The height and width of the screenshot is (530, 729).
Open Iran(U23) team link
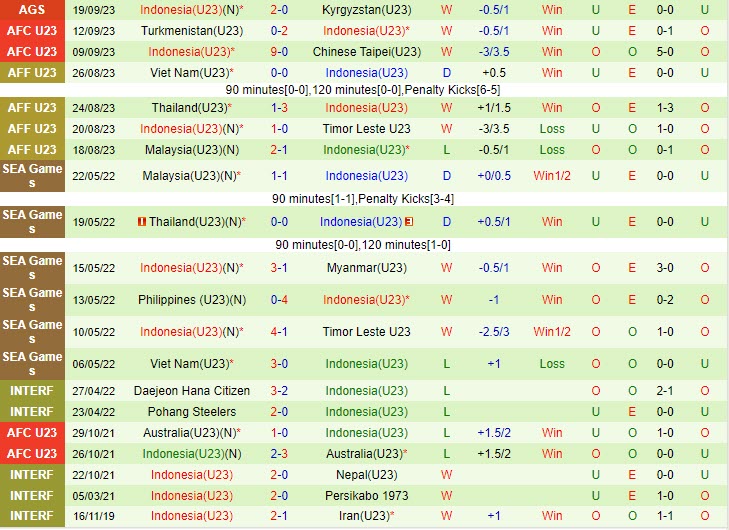click(x=366, y=516)
